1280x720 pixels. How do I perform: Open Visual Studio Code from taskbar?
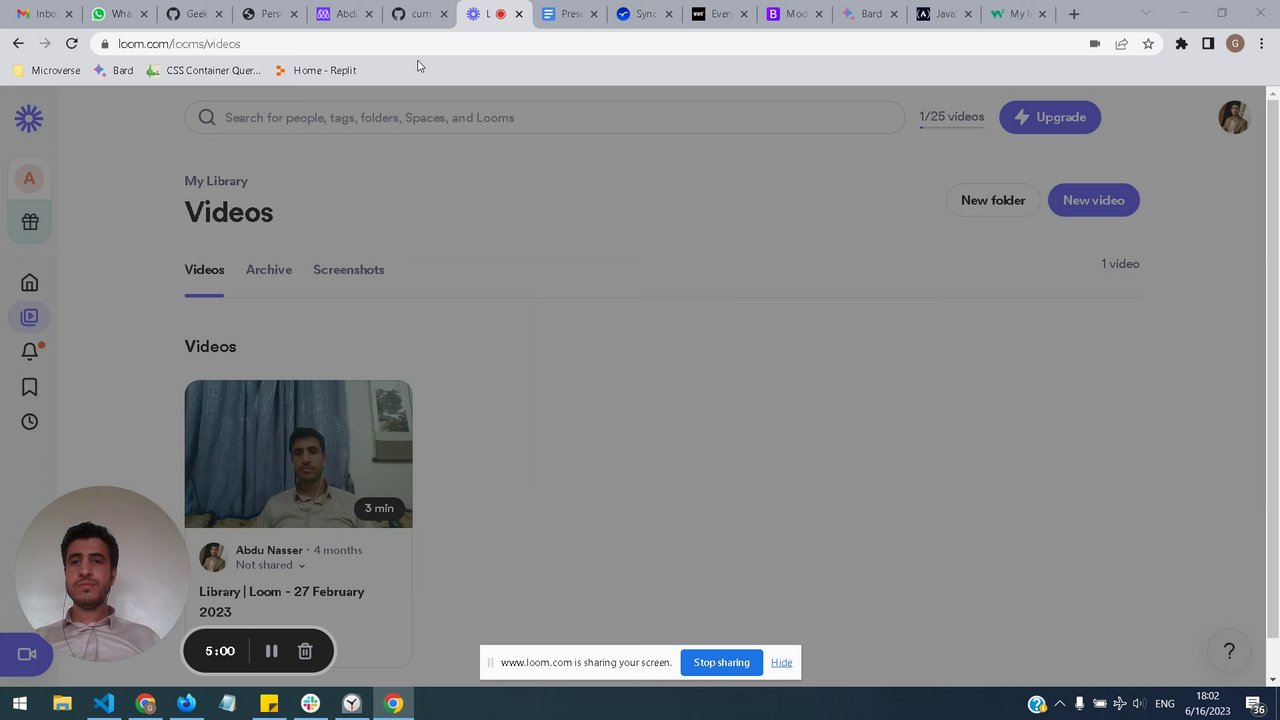104,704
